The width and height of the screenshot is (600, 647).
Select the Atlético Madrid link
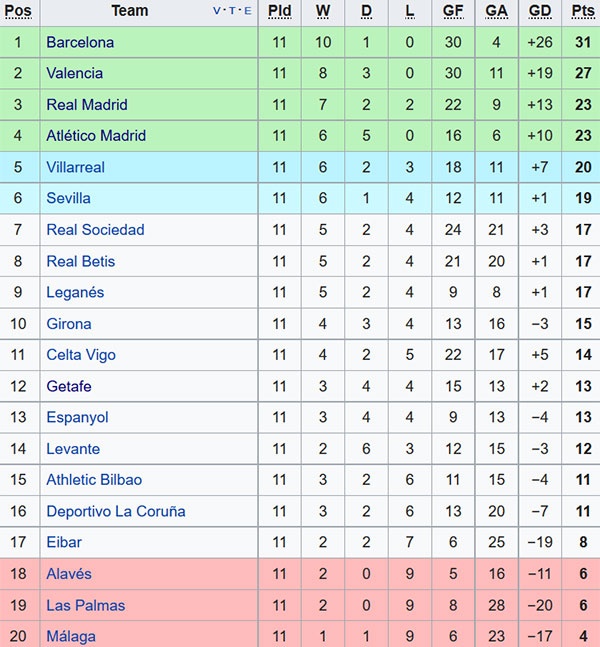click(x=96, y=135)
